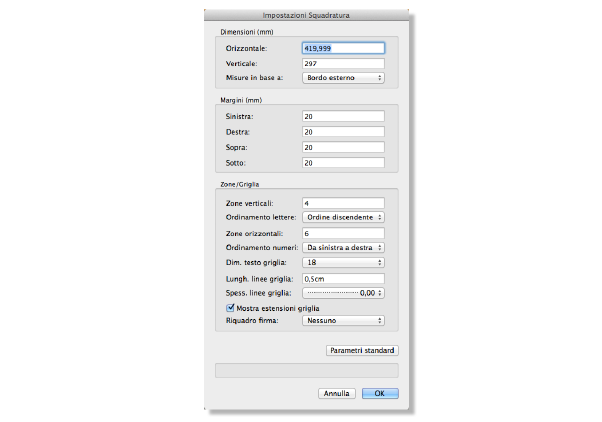Open the Riquadro firma dropdown
The image size is (602, 422).
click(343, 320)
